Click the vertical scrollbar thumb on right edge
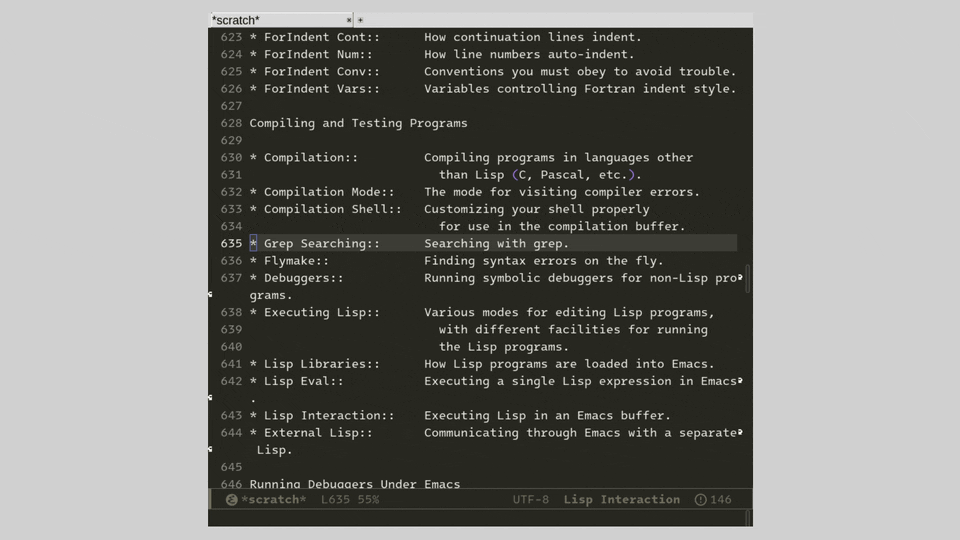The image size is (960, 540). tap(748, 279)
